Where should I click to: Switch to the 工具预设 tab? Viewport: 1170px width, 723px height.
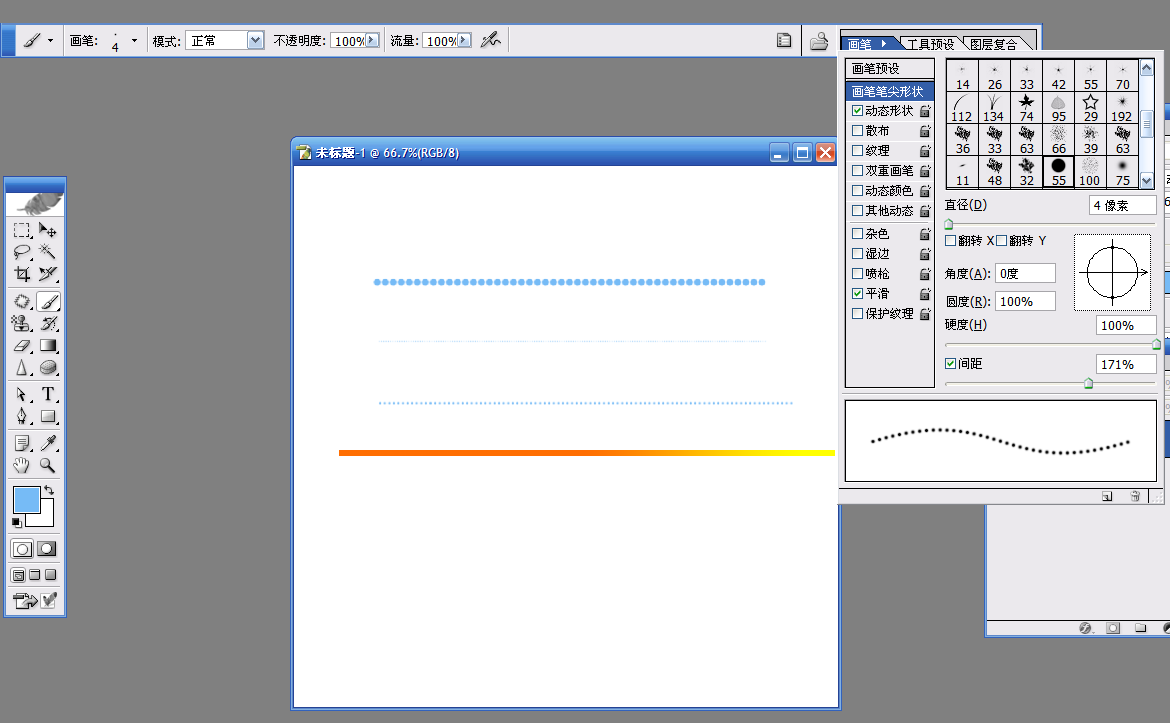point(930,44)
